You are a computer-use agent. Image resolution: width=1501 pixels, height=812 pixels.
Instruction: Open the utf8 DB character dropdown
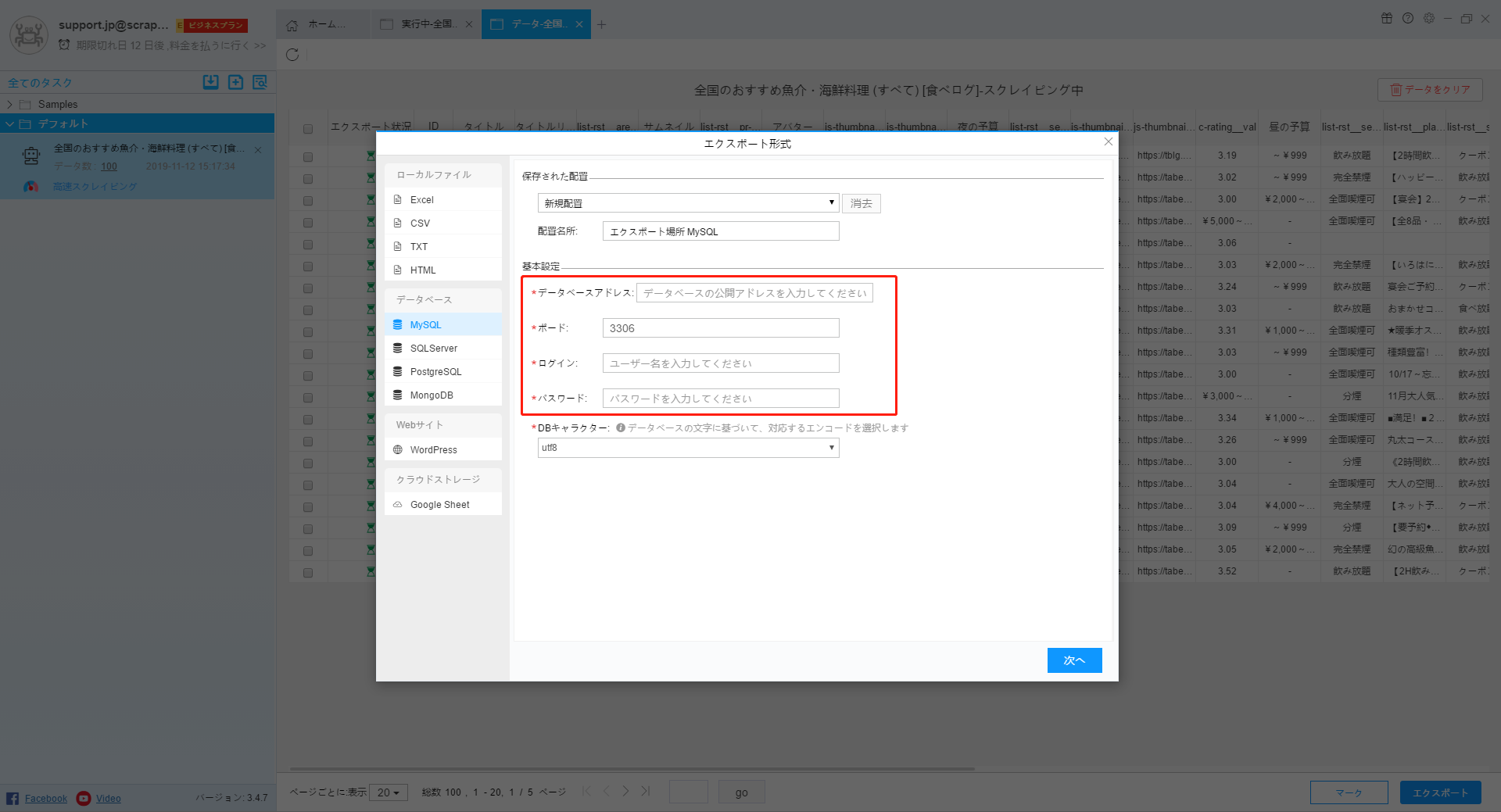tap(688, 448)
